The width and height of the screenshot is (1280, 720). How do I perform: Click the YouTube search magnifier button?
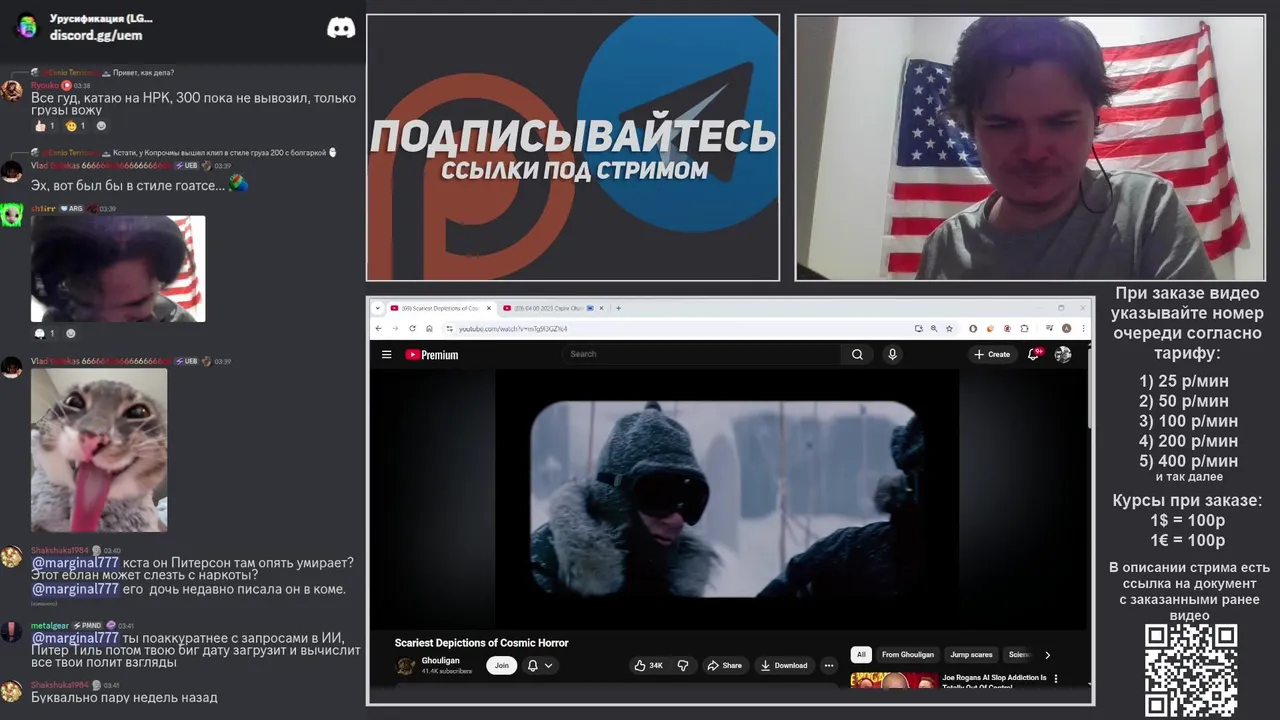point(857,354)
